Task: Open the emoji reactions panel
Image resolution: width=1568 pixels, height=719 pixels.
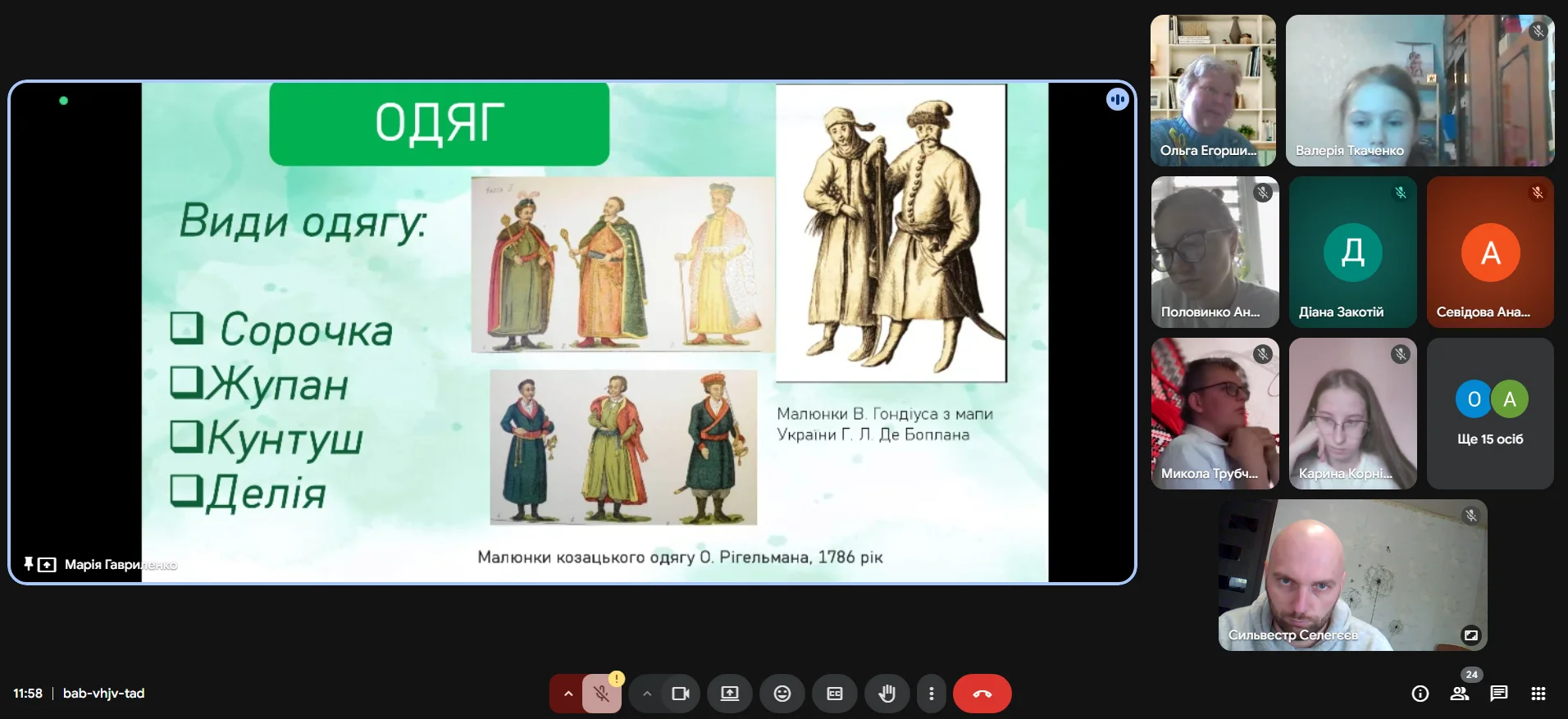Action: (x=782, y=694)
